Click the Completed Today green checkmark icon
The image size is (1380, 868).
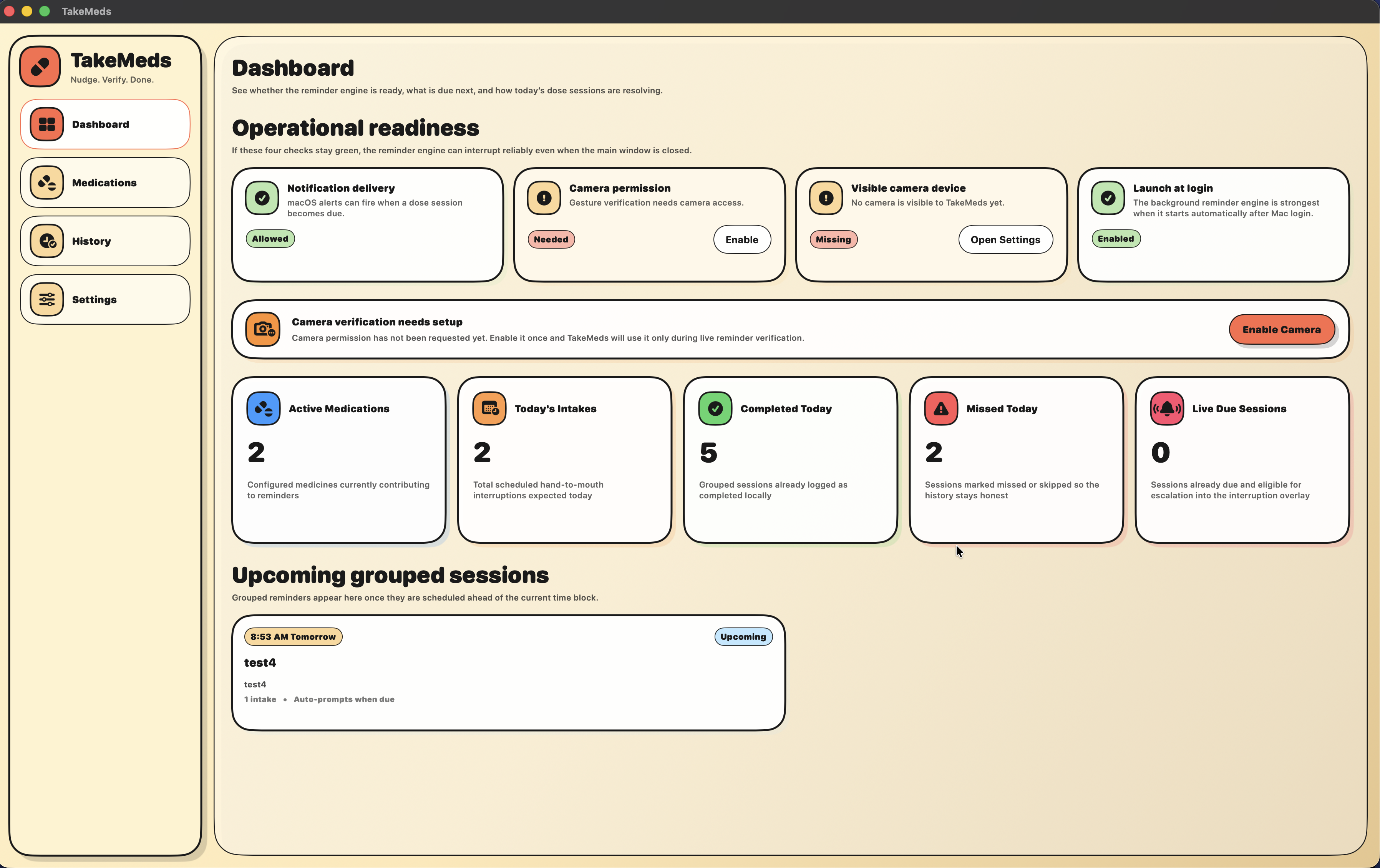click(715, 408)
